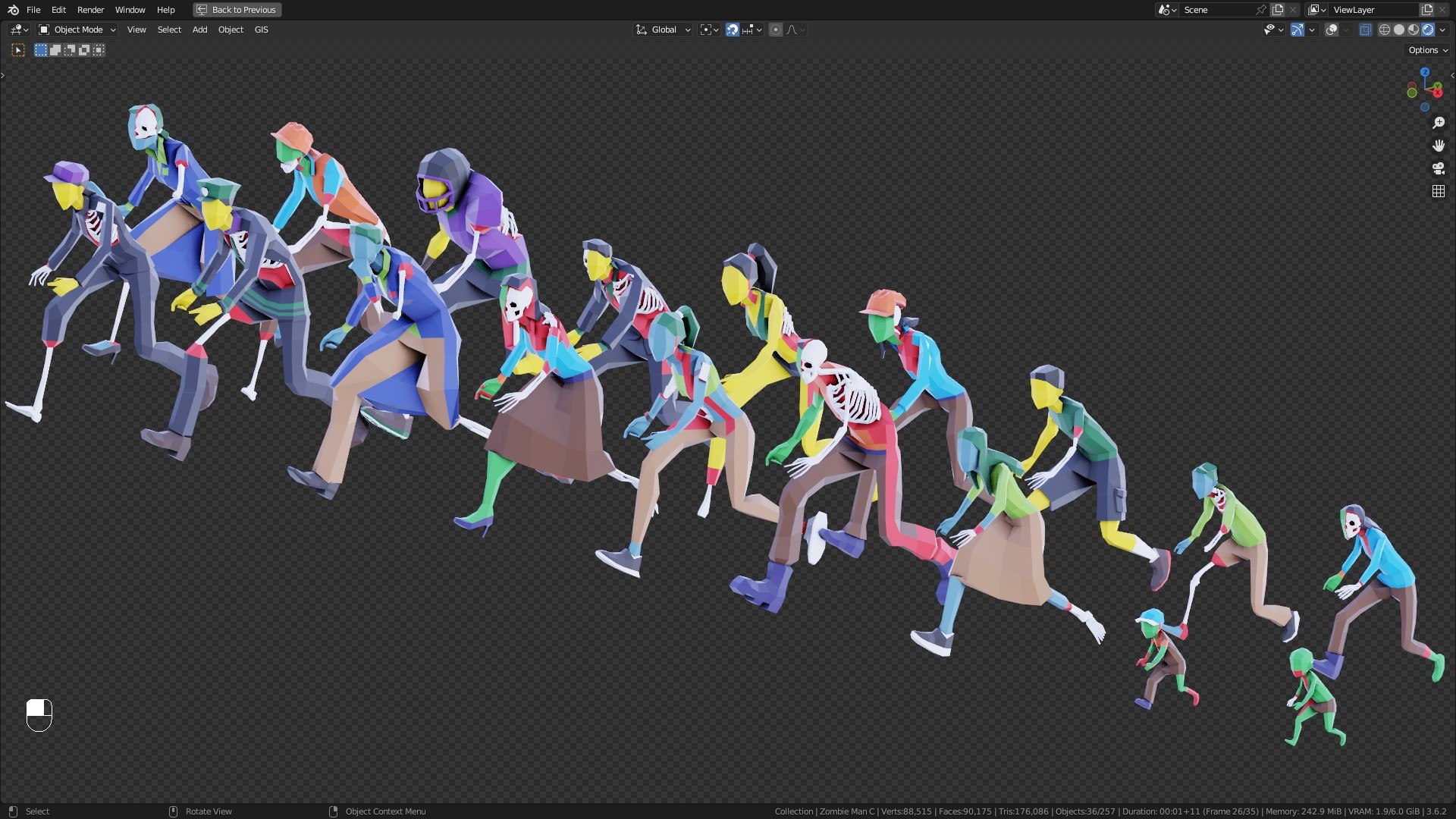The height and width of the screenshot is (819, 1456).
Task: Click the Scene name field
Action: coord(1217,10)
